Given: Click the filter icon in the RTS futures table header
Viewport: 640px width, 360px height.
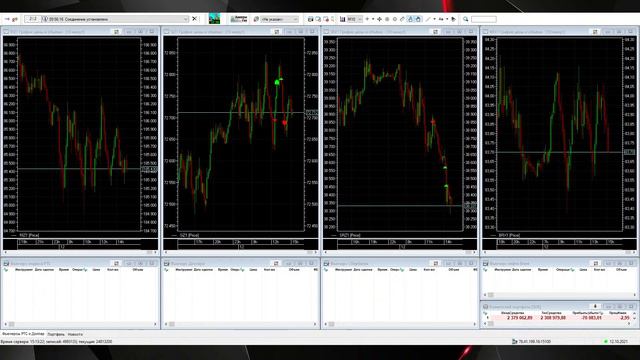Looking at the screenshot, I should coord(6,270).
